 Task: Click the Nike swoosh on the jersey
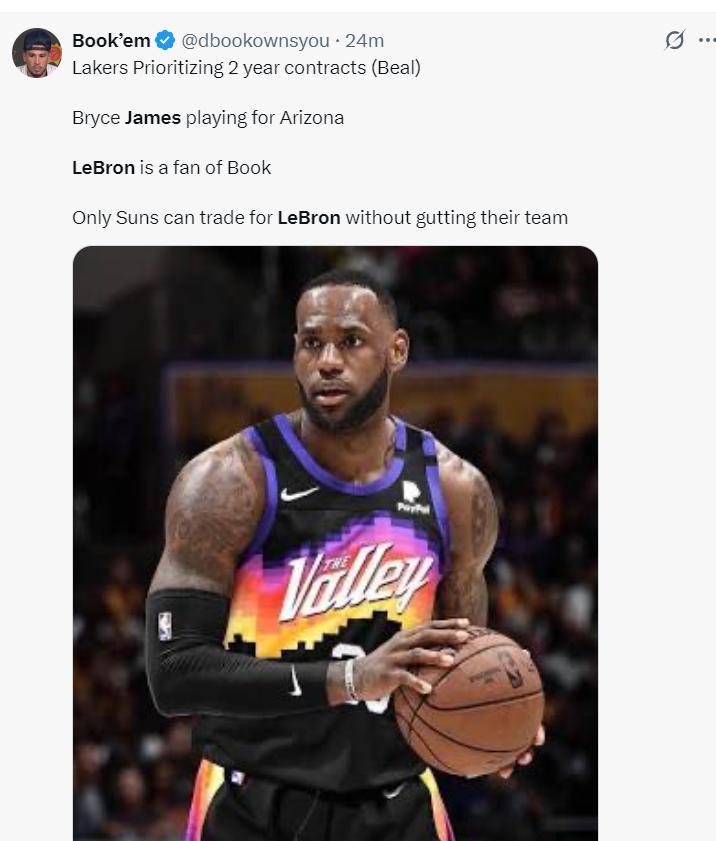299,493
